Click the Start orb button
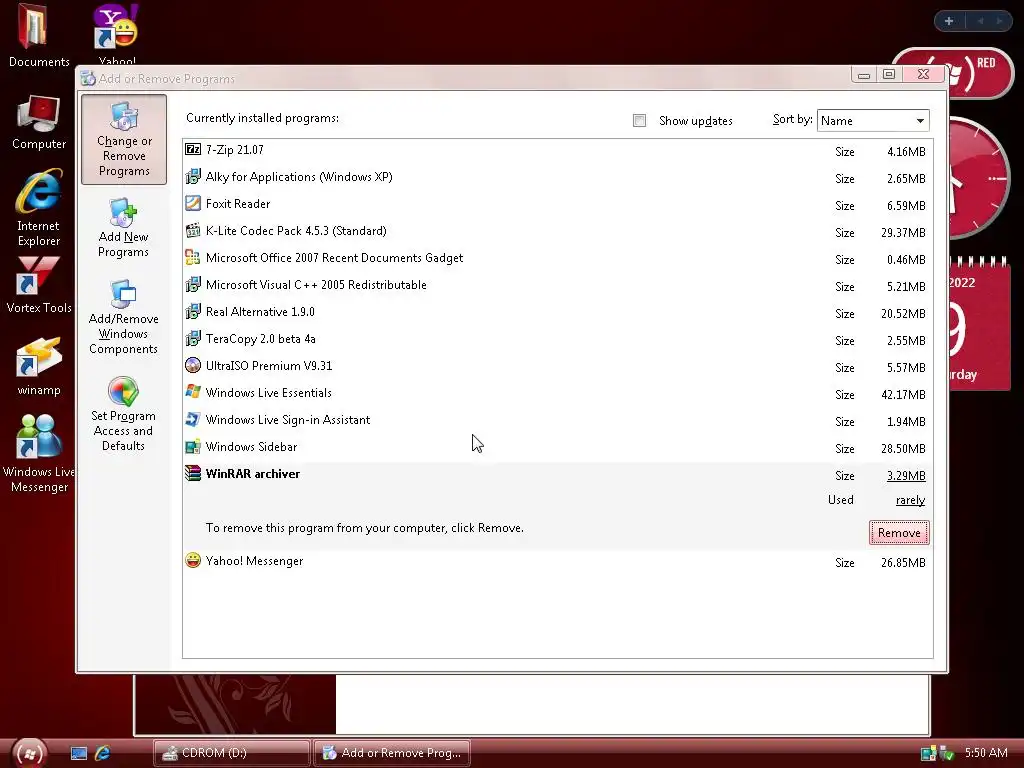 tap(29, 753)
